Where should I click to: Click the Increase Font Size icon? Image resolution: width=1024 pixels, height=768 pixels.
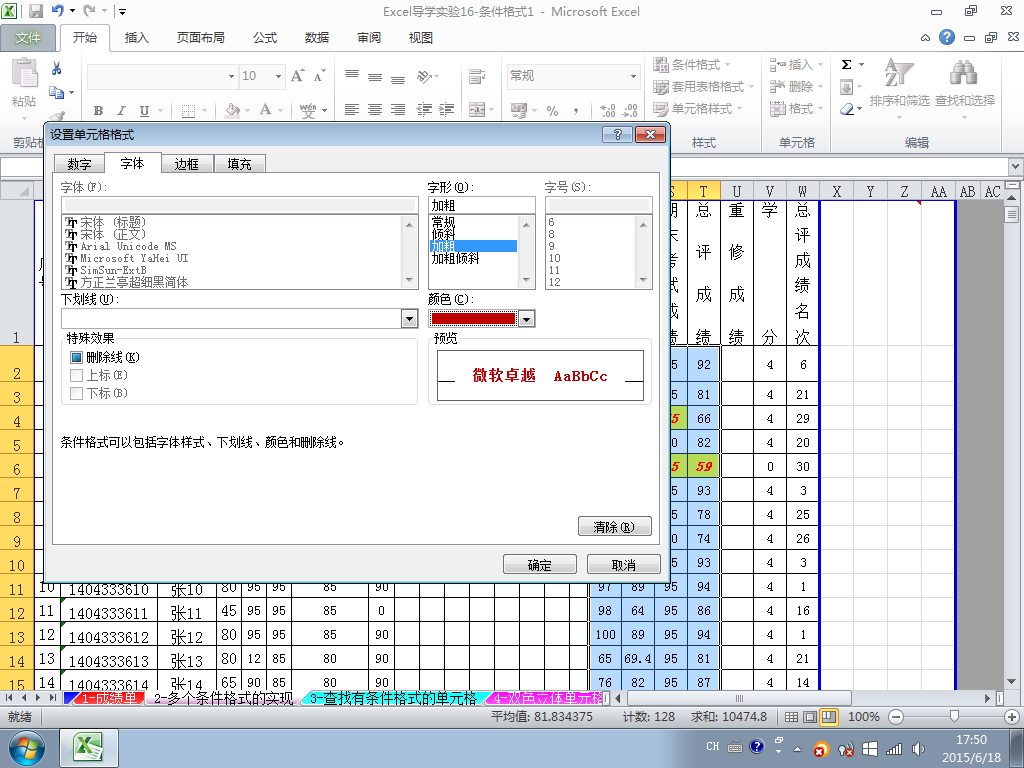coord(297,76)
